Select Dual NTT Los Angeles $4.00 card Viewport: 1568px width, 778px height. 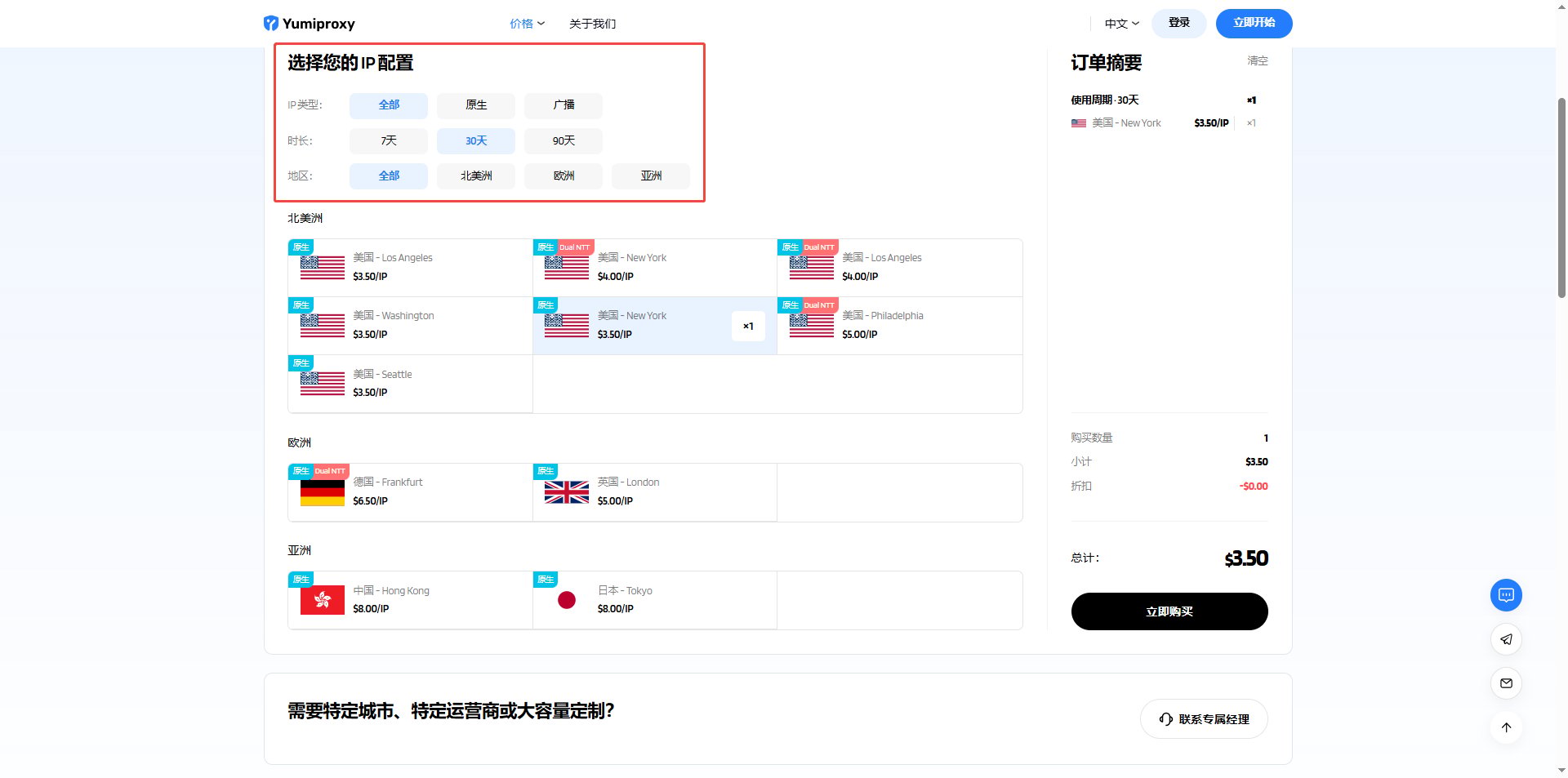coord(899,268)
